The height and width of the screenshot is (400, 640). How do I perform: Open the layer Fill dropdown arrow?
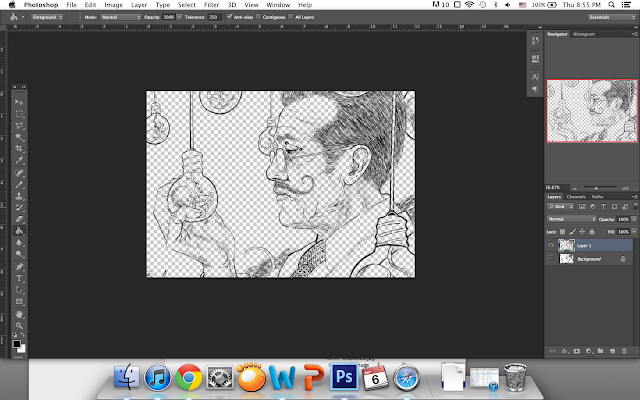click(x=634, y=231)
